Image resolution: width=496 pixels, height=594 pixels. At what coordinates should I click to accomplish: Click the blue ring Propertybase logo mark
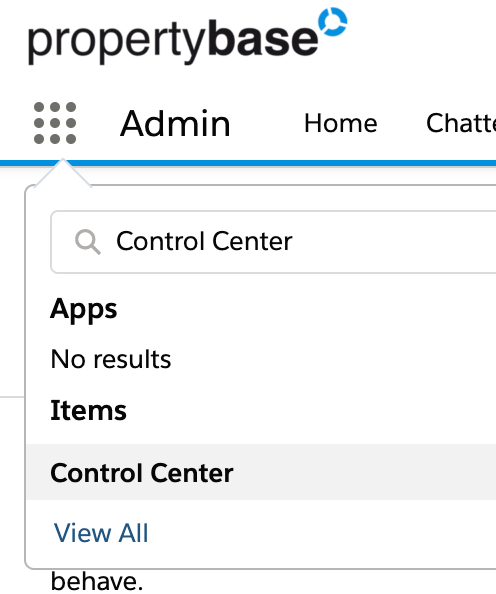tap(333, 22)
